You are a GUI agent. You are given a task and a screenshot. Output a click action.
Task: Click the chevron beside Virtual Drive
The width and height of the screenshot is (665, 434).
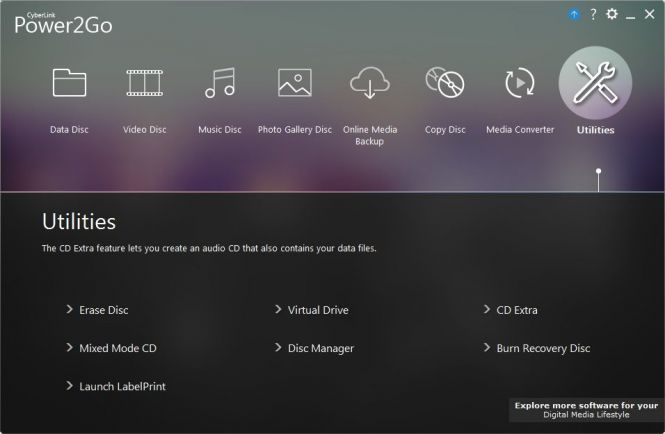tap(278, 309)
